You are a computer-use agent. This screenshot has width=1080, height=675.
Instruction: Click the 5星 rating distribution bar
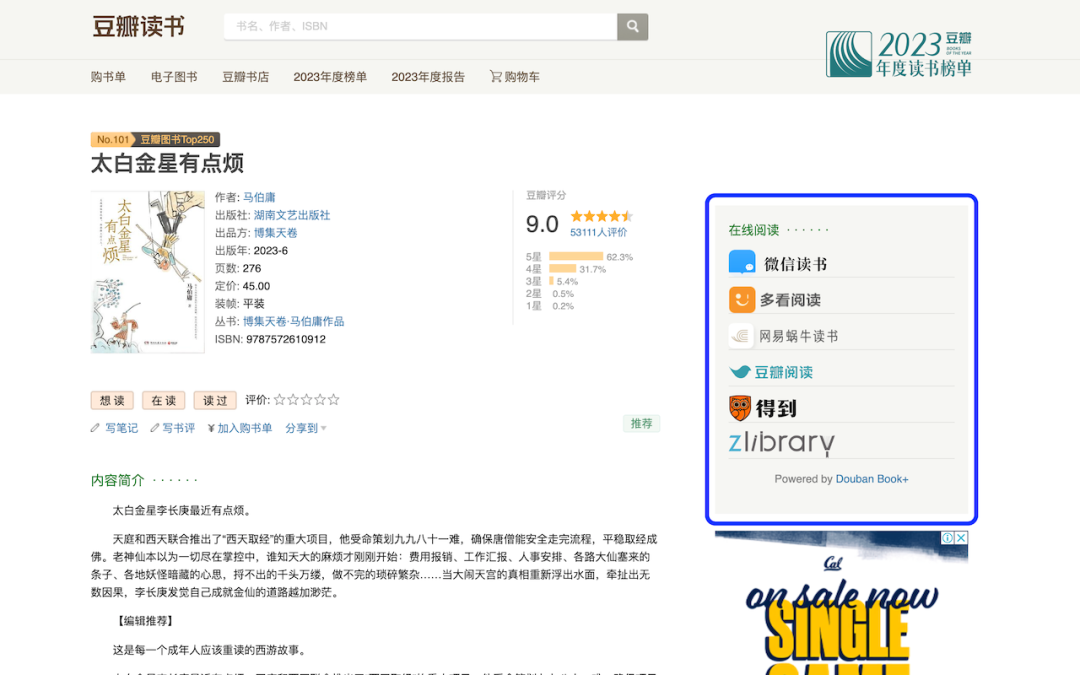click(576, 256)
